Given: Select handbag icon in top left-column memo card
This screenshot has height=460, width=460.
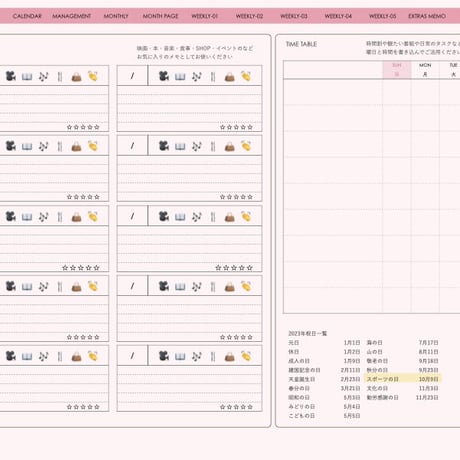Looking at the screenshot, I should [x=76, y=77].
